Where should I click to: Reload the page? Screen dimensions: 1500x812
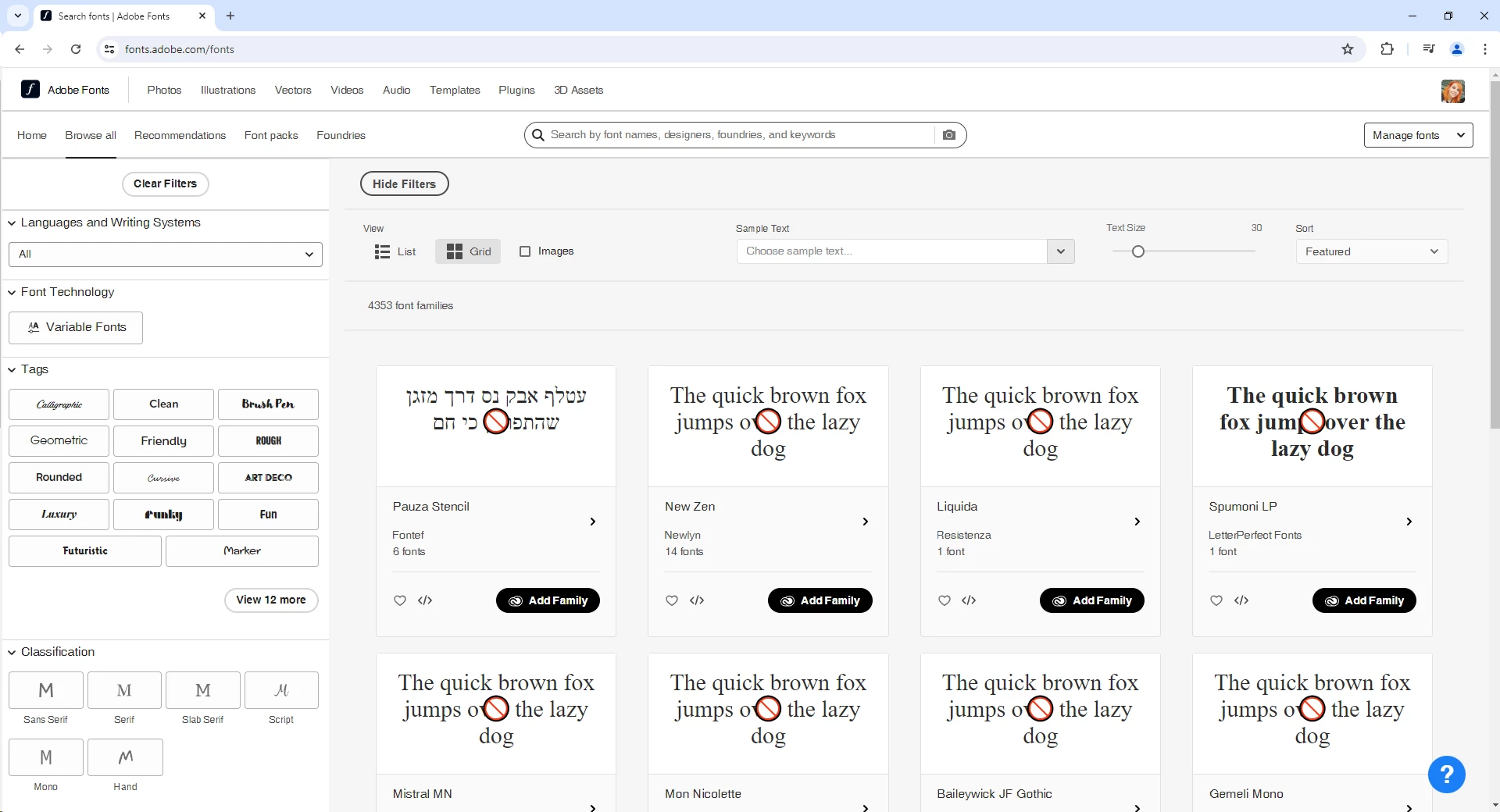coord(76,49)
